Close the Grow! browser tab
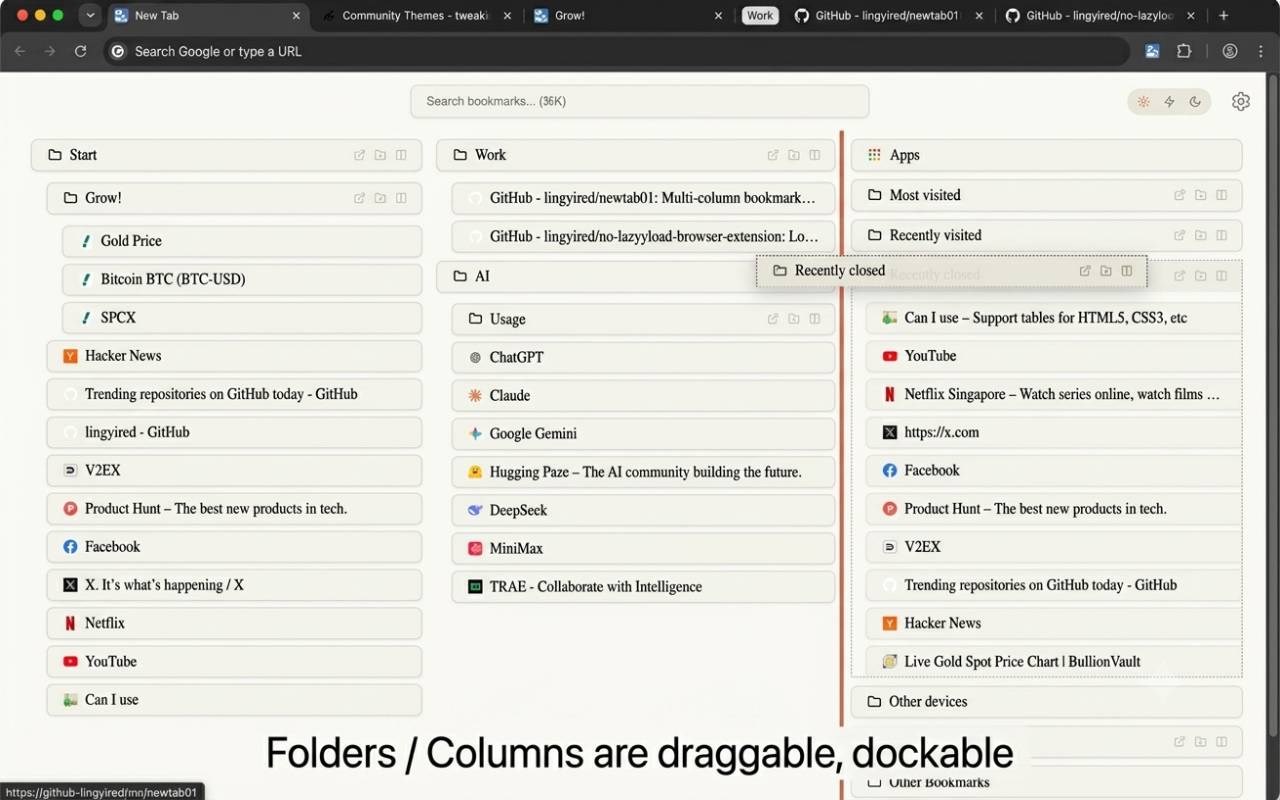This screenshot has height=800, width=1280. pos(719,16)
